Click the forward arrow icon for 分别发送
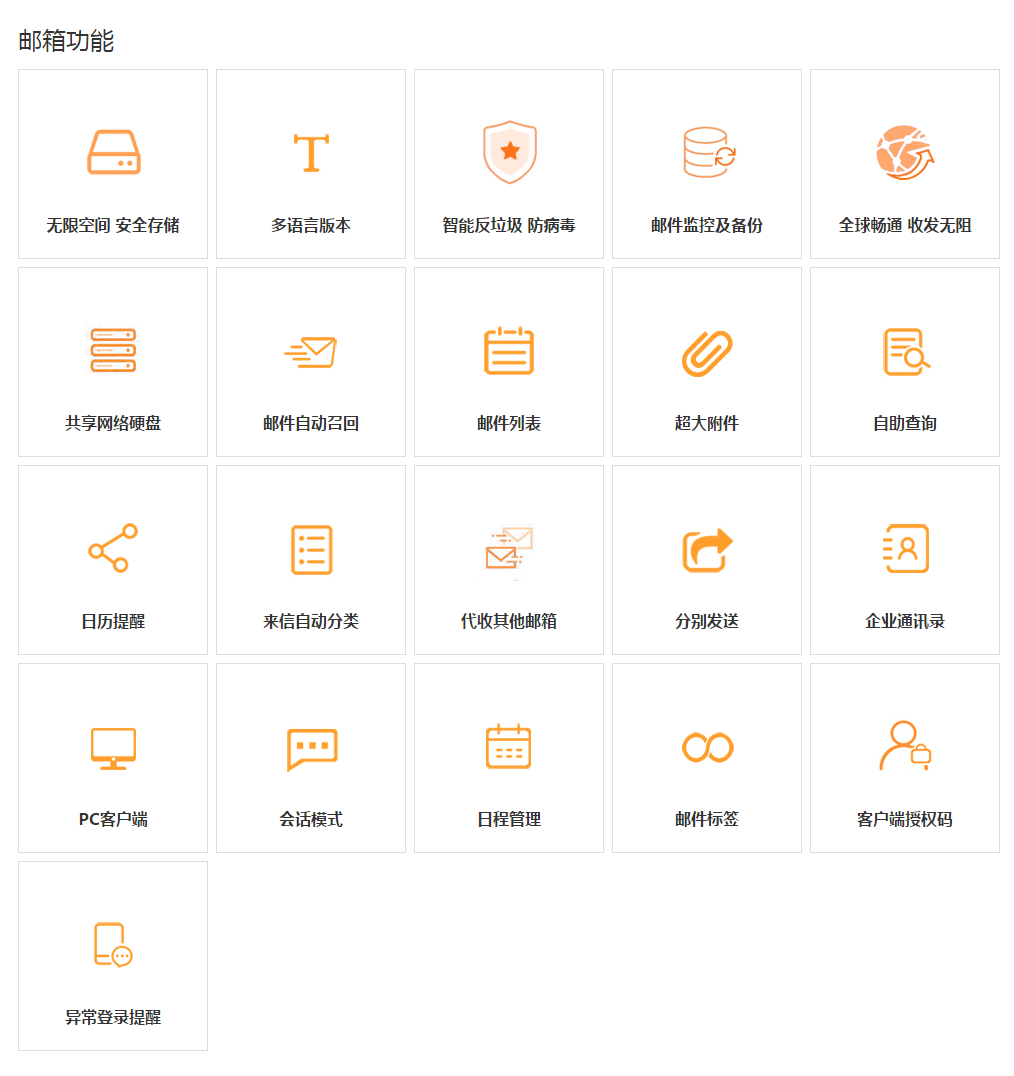The height and width of the screenshot is (1076, 1014). click(707, 549)
